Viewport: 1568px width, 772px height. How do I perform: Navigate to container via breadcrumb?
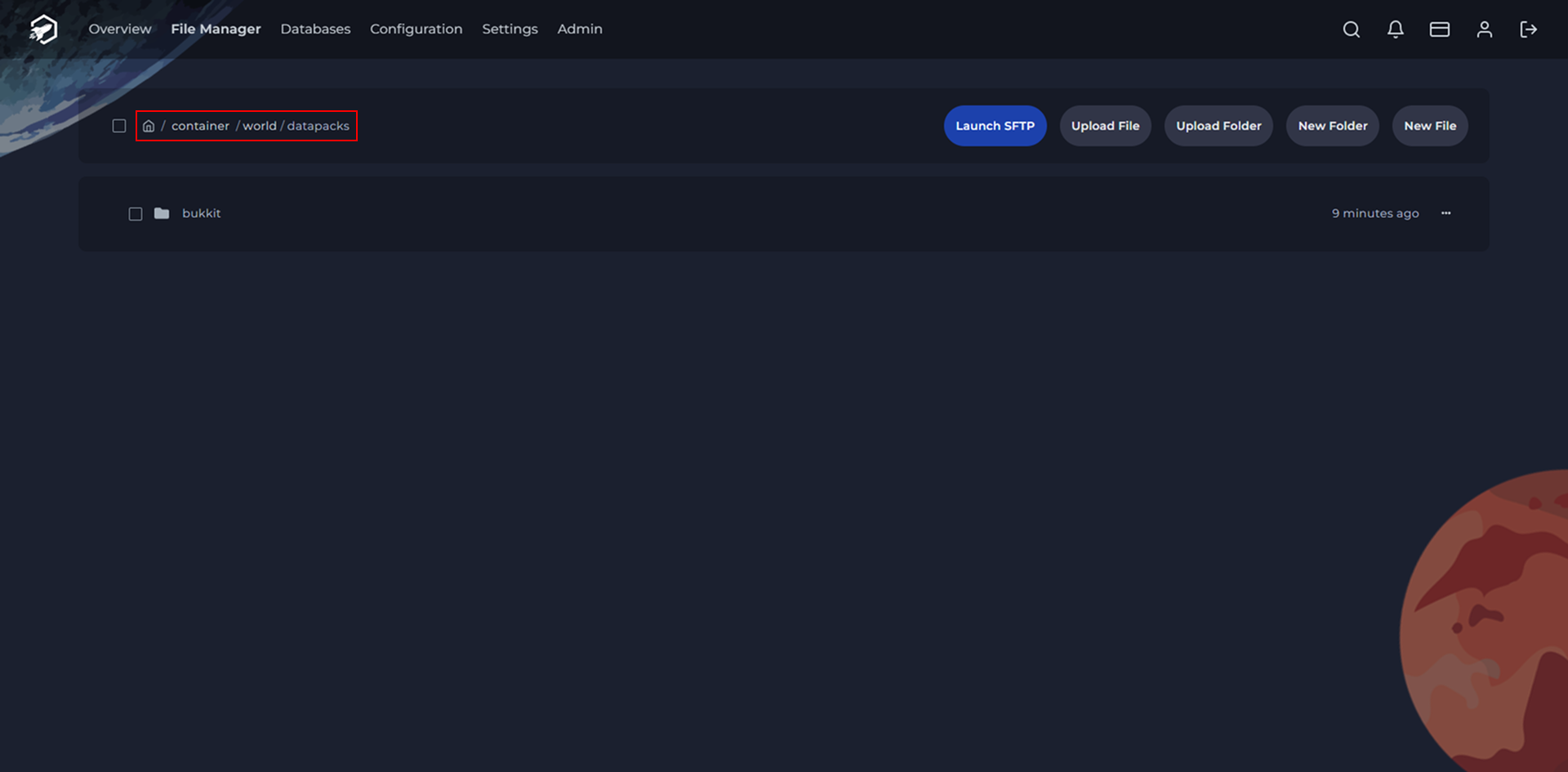pyautogui.click(x=200, y=126)
